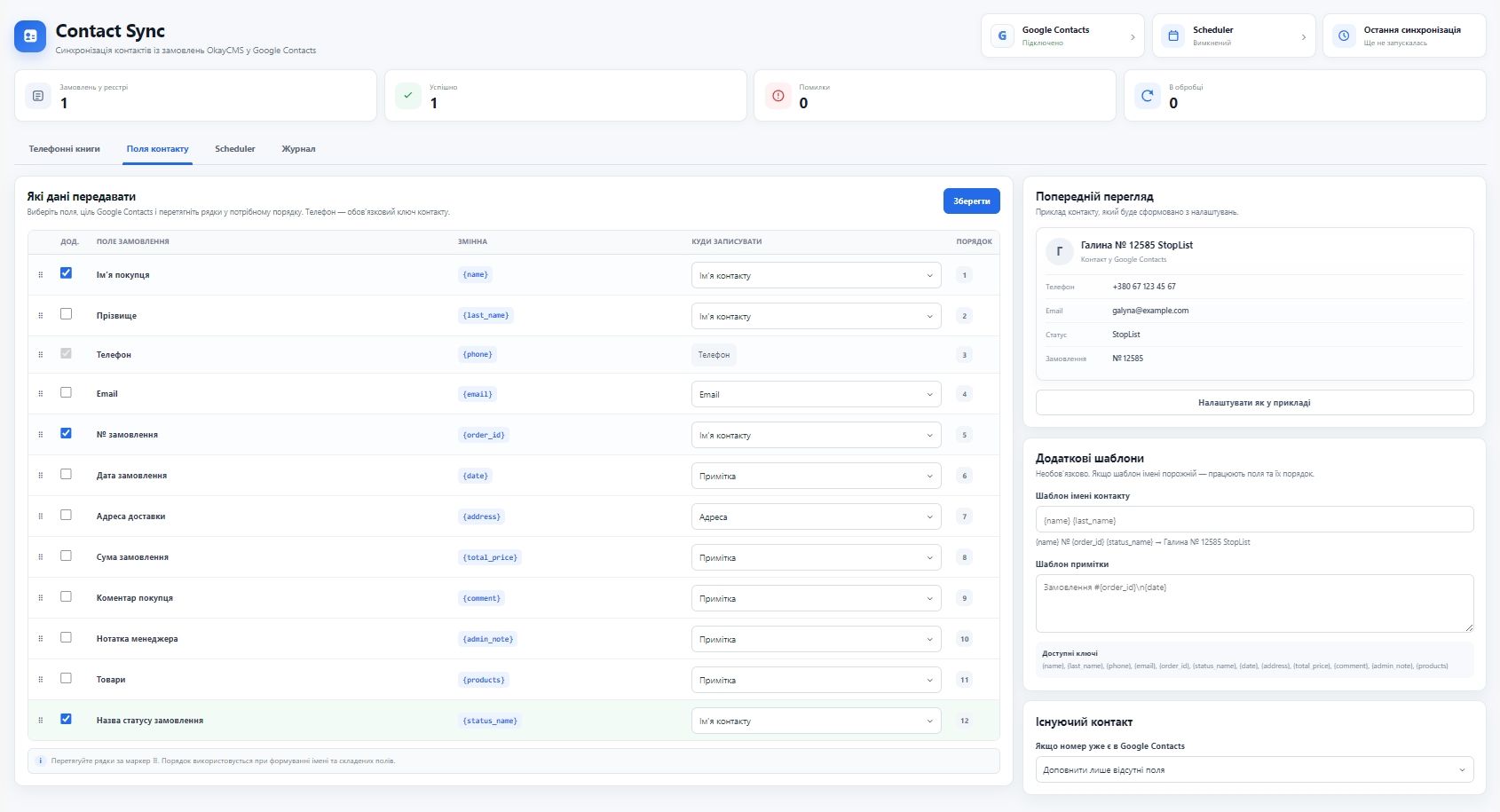Screen dimensions: 1500x812
Task: Click the drag handle of Товари row
Action: [41, 680]
